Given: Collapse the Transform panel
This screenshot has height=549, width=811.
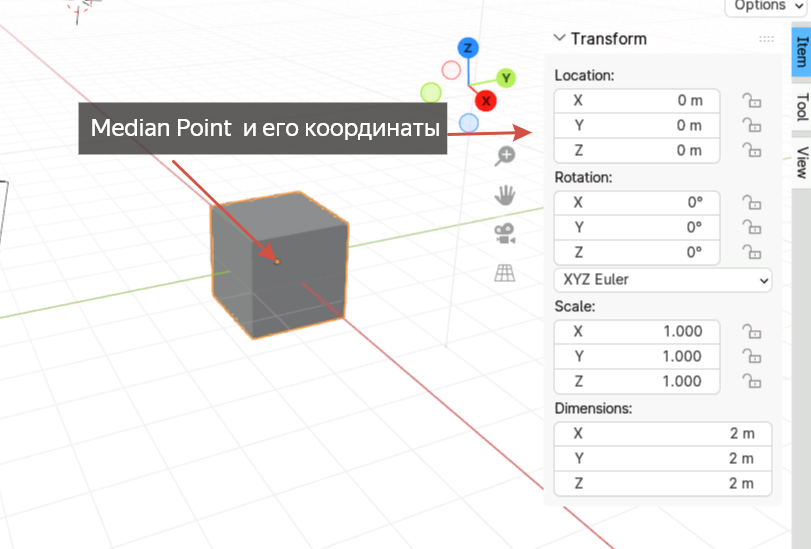Looking at the screenshot, I should [559, 38].
